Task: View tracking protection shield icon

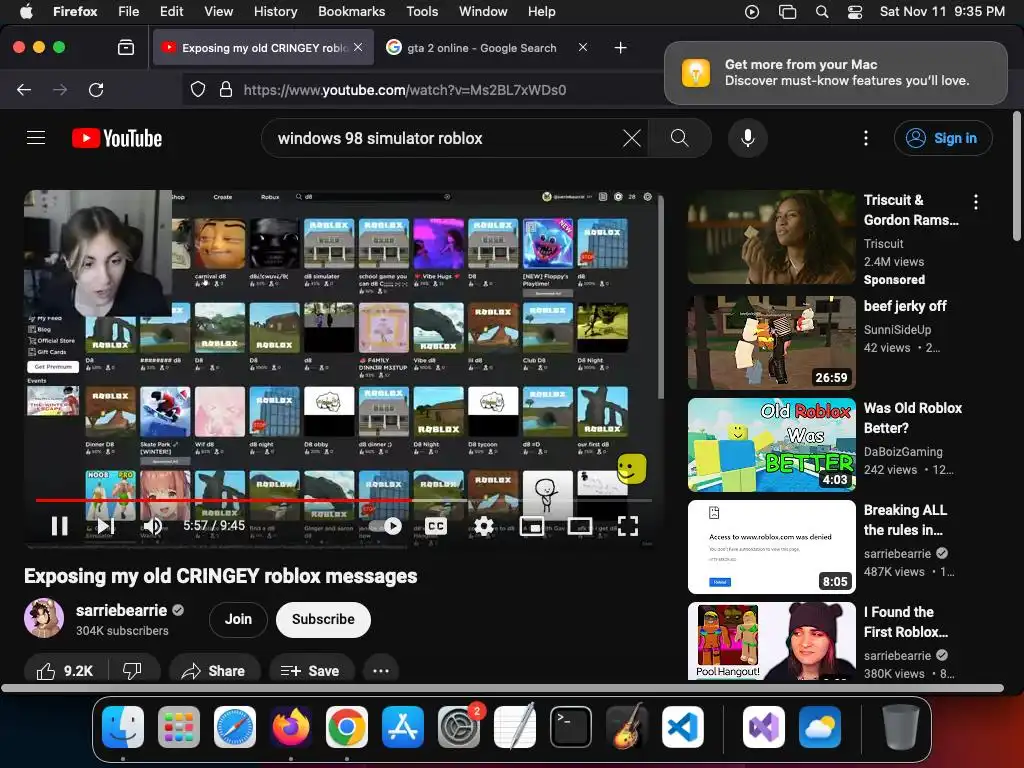Action: tap(198, 89)
